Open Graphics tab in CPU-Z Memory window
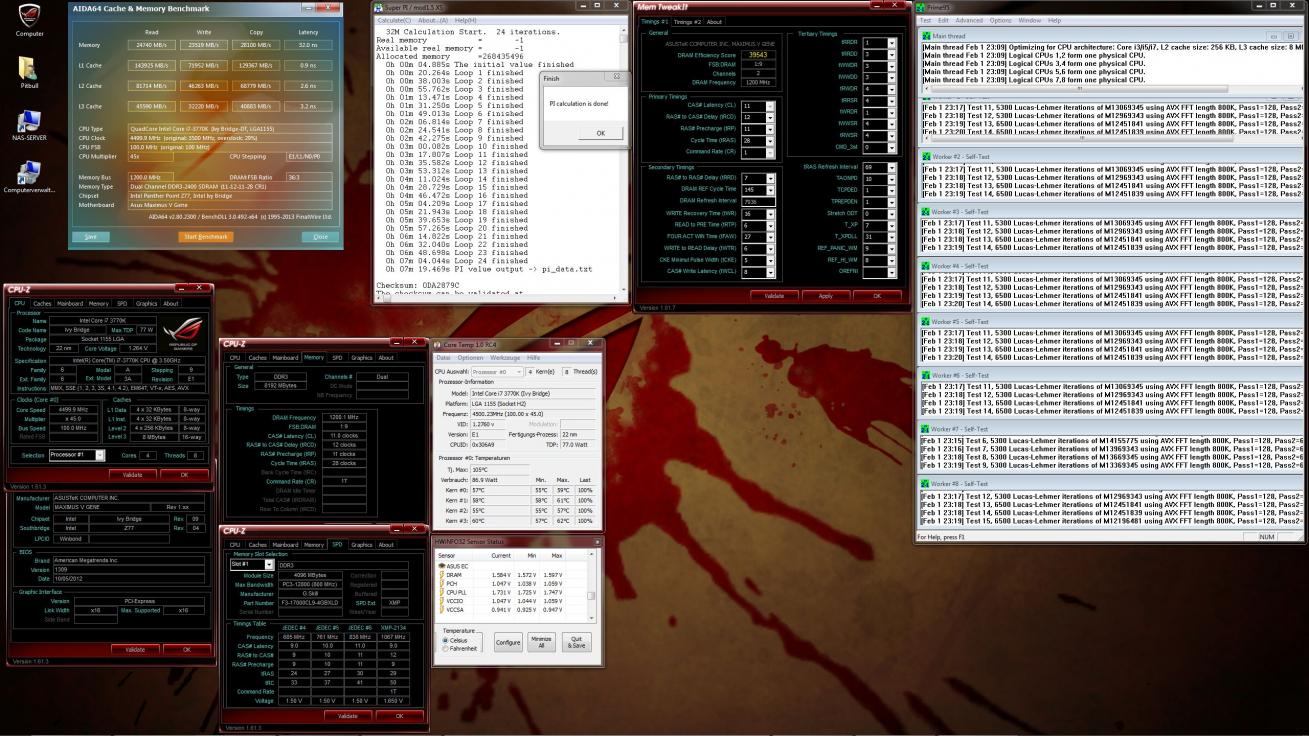 362,357
